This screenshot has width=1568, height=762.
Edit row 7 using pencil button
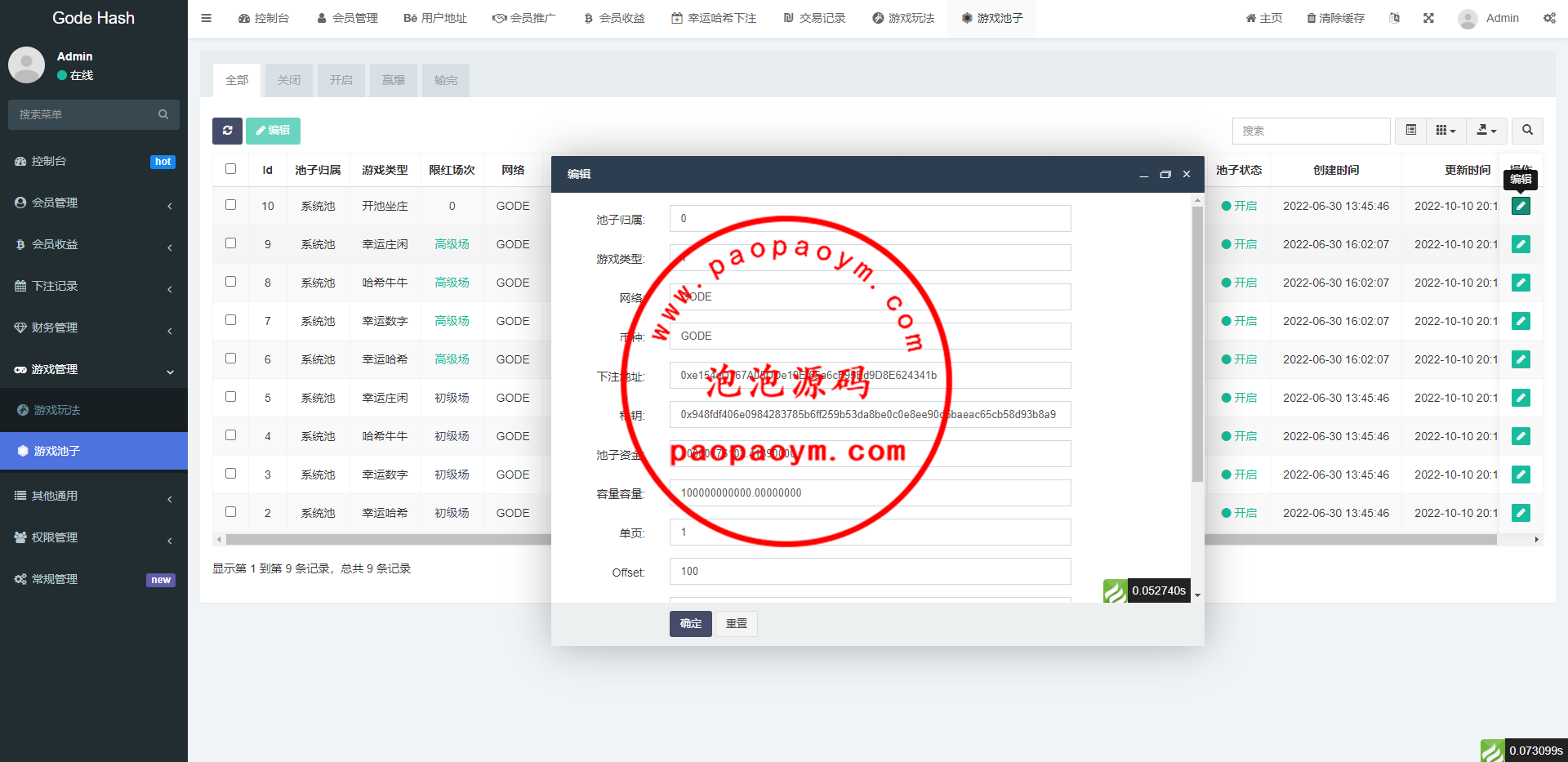(x=1521, y=321)
